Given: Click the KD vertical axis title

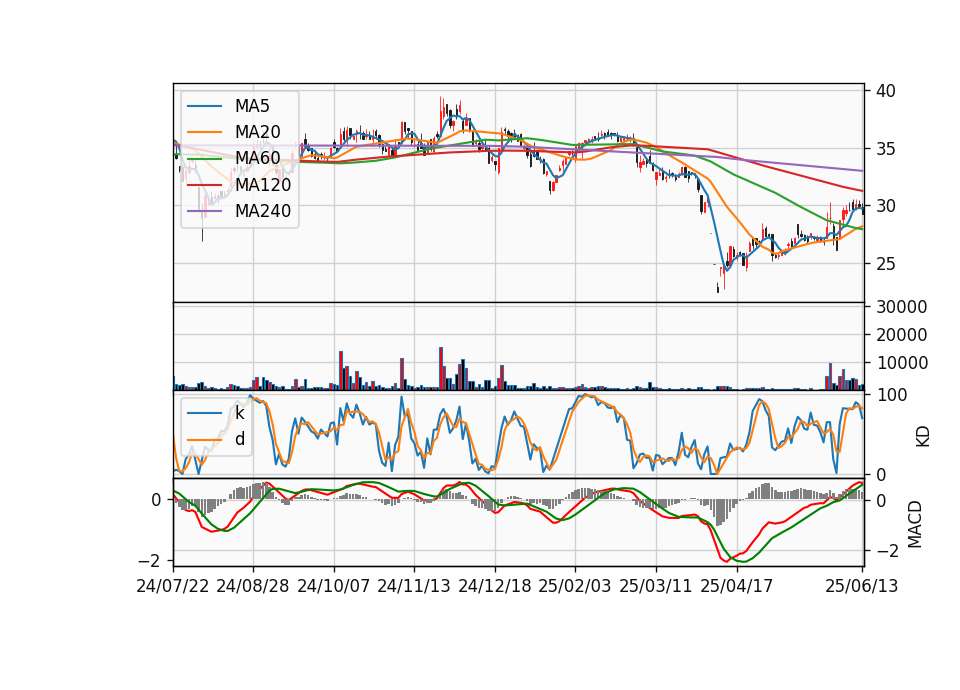Looking at the screenshot, I should [x=922, y=436].
